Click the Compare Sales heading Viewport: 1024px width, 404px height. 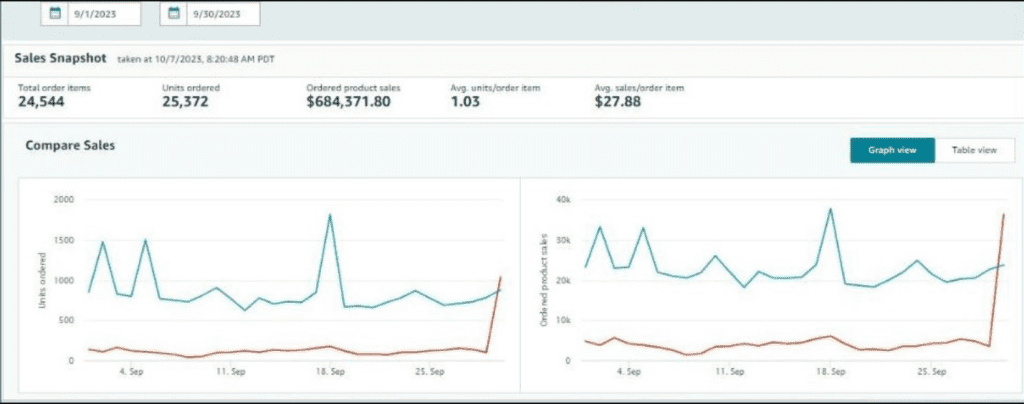click(x=70, y=146)
